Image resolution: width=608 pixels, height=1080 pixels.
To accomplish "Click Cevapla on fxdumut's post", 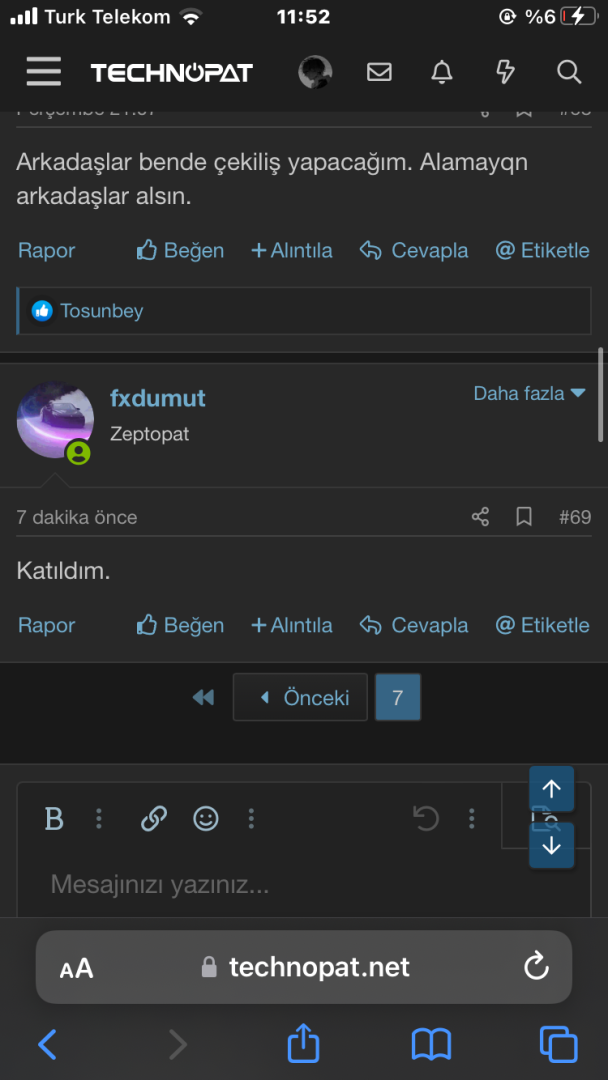I will pos(414,626).
